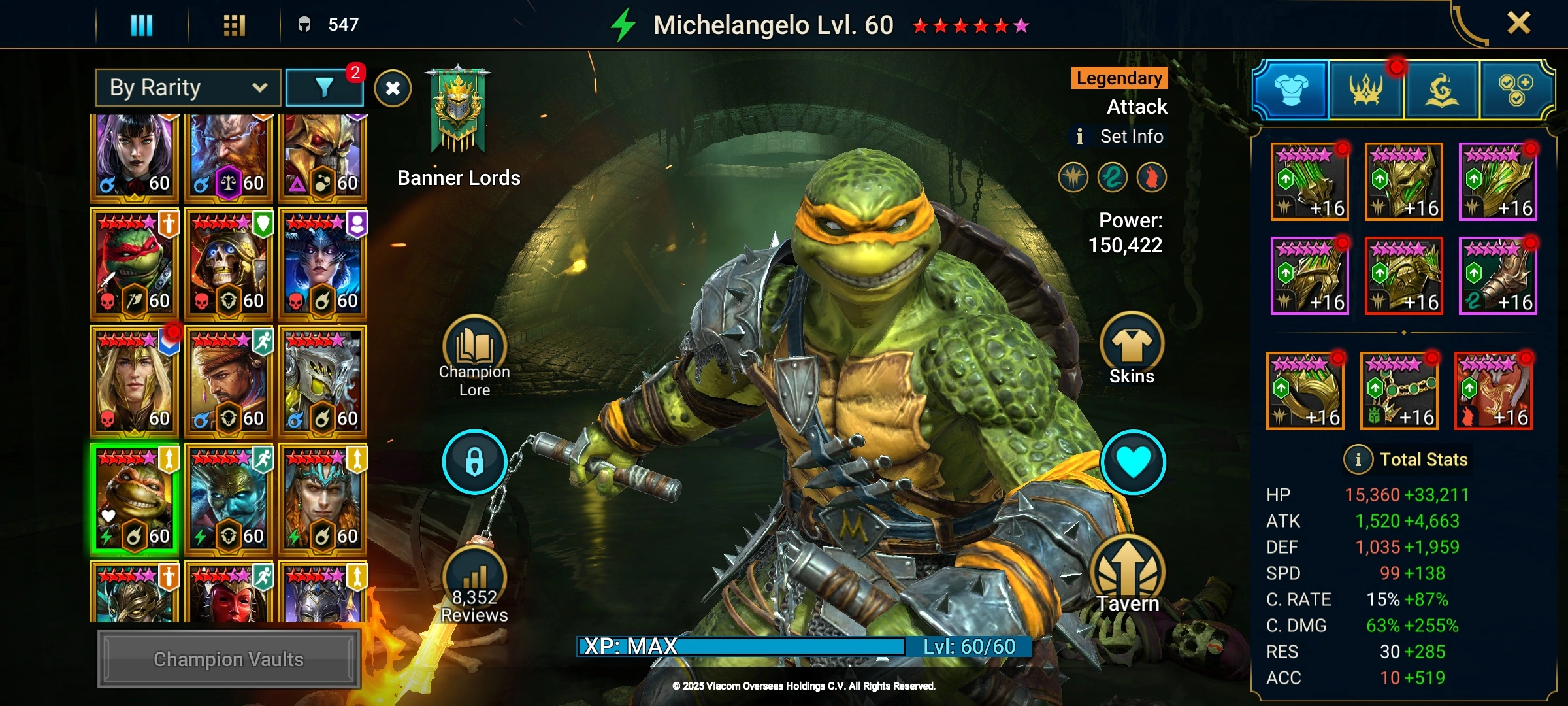
Task: Select the Raphael champion portrait
Action: (135, 263)
